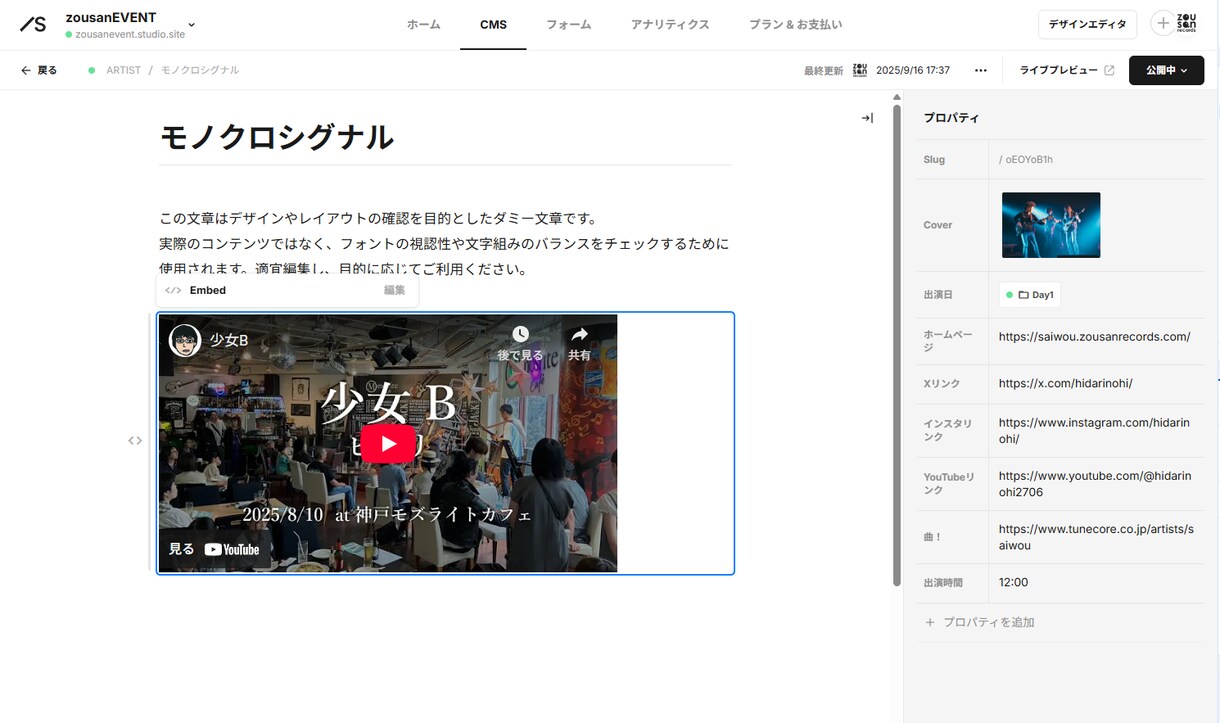Open the ホーム tab
Image resolution: width=1220 pixels, height=723 pixels.
(423, 25)
